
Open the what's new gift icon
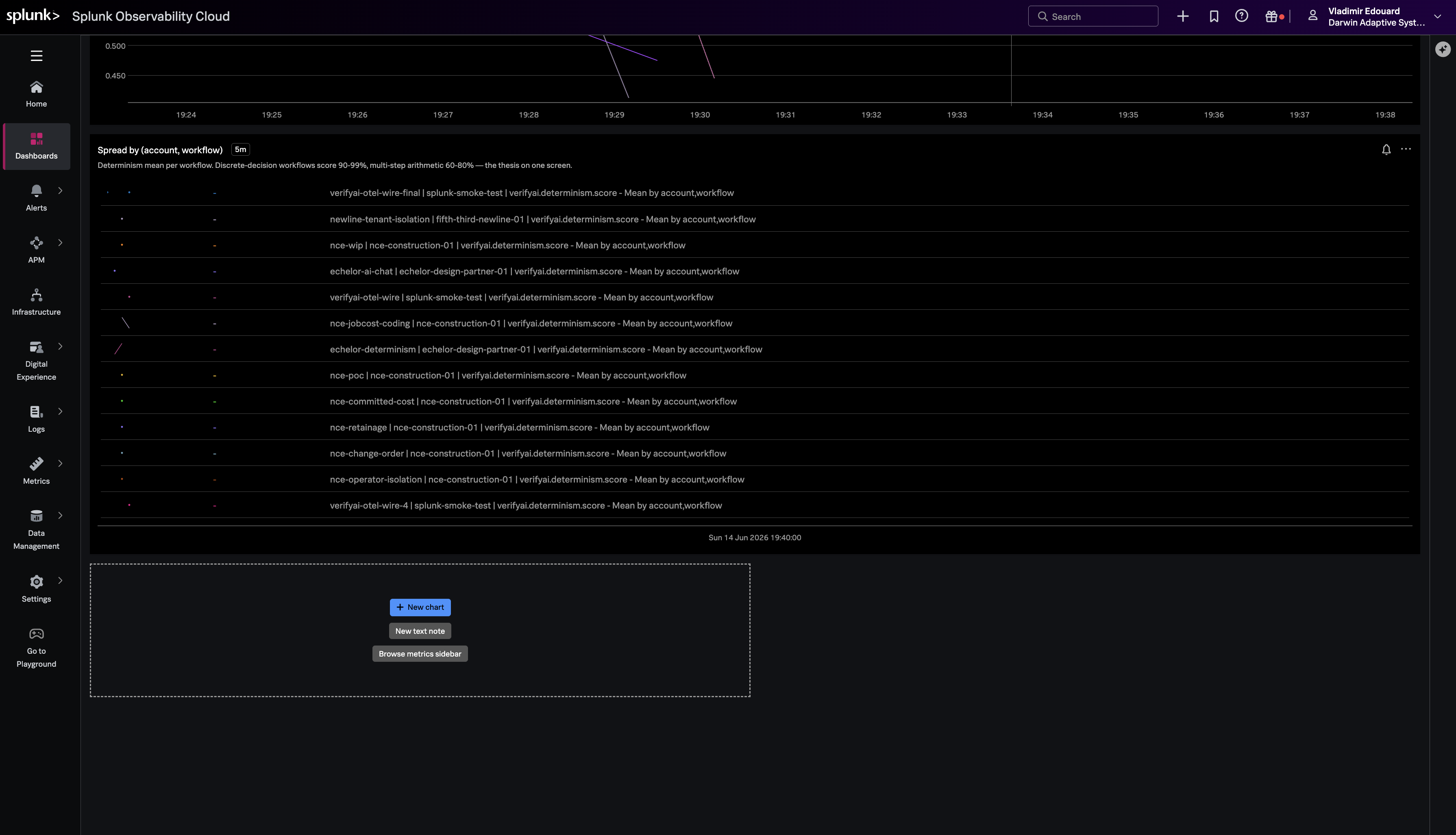[x=1271, y=17]
